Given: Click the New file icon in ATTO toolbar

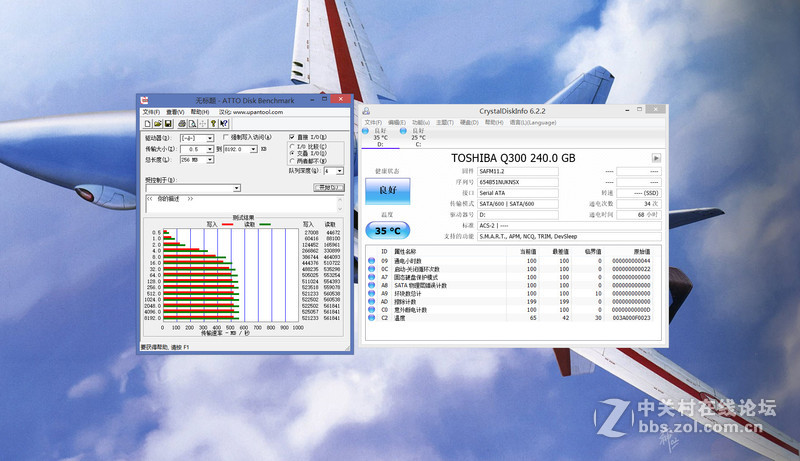Looking at the screenshot, I should [x=147, y=123].
